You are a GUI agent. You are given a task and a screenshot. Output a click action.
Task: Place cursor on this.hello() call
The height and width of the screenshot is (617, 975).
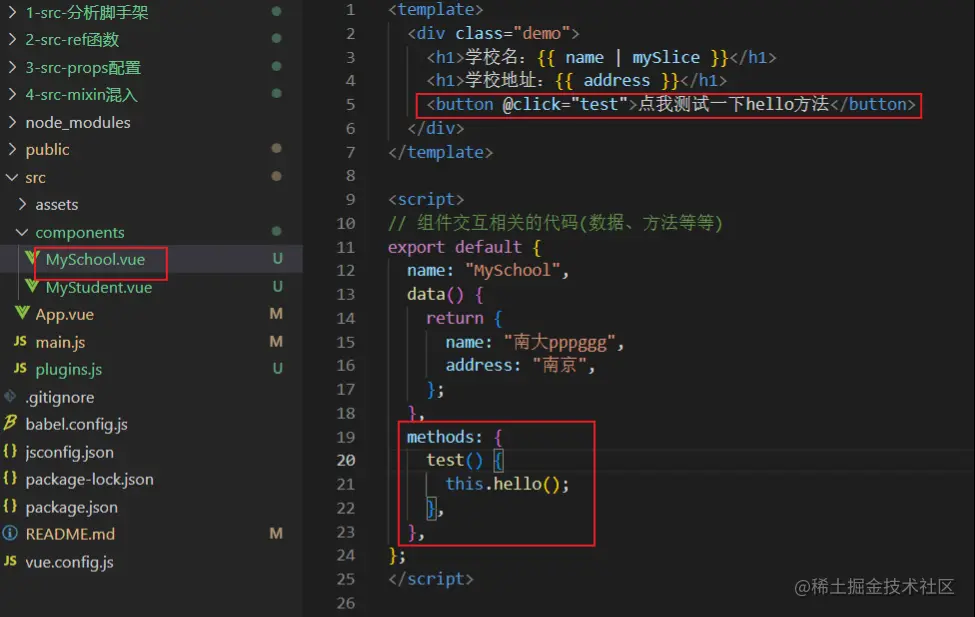pos(507,484)
